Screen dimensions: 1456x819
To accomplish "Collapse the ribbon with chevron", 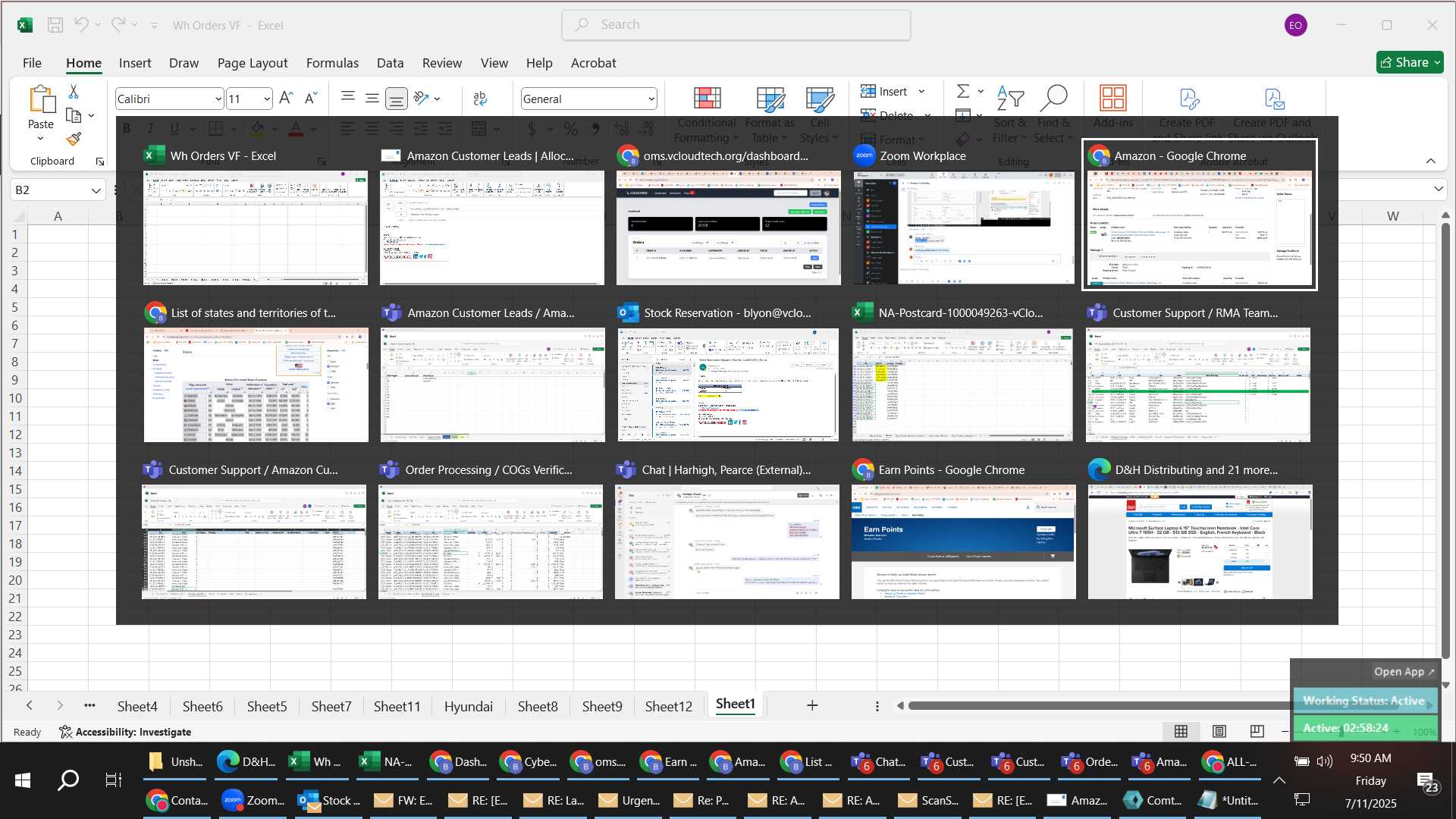I will (1431, 161).
